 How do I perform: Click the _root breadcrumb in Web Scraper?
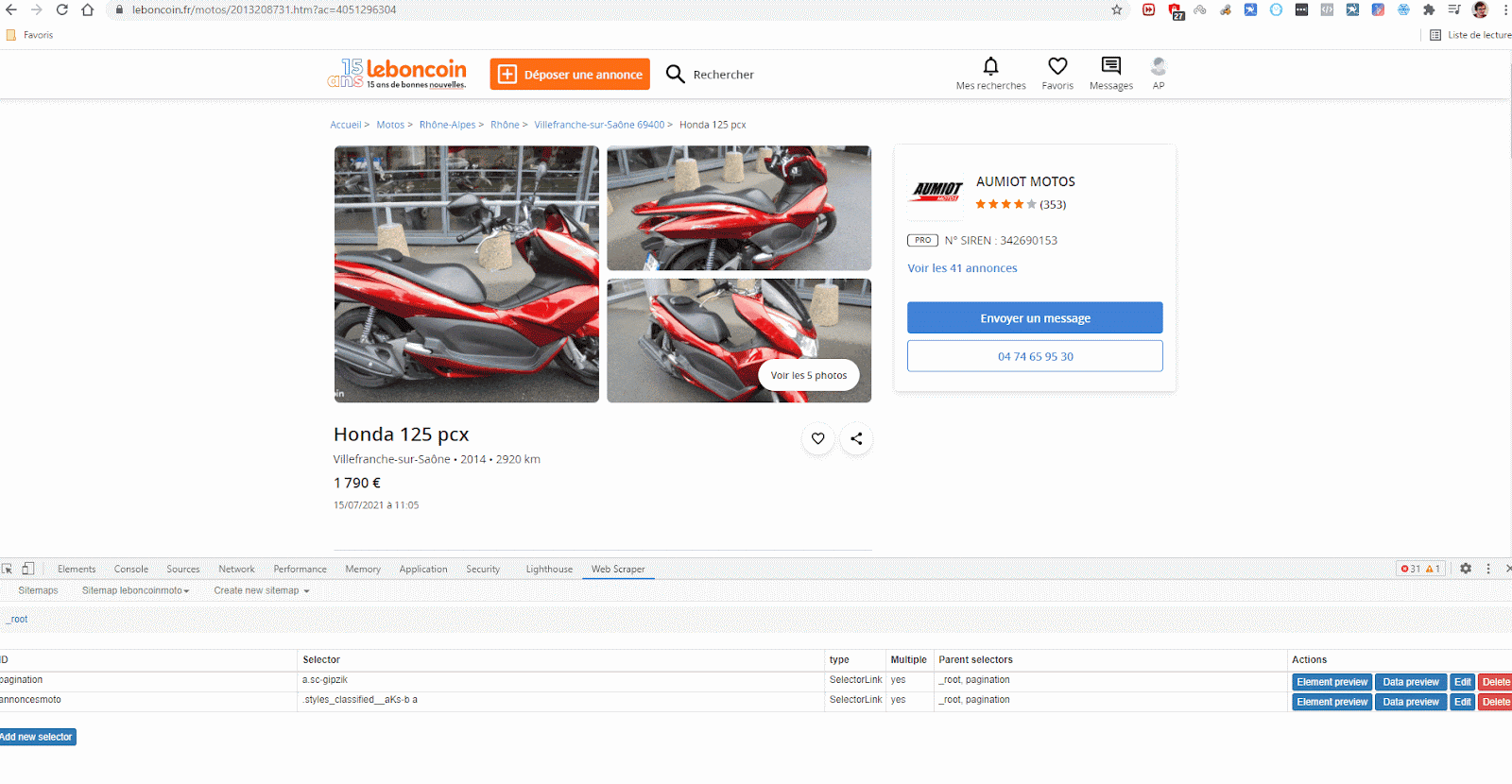[17, 620]
